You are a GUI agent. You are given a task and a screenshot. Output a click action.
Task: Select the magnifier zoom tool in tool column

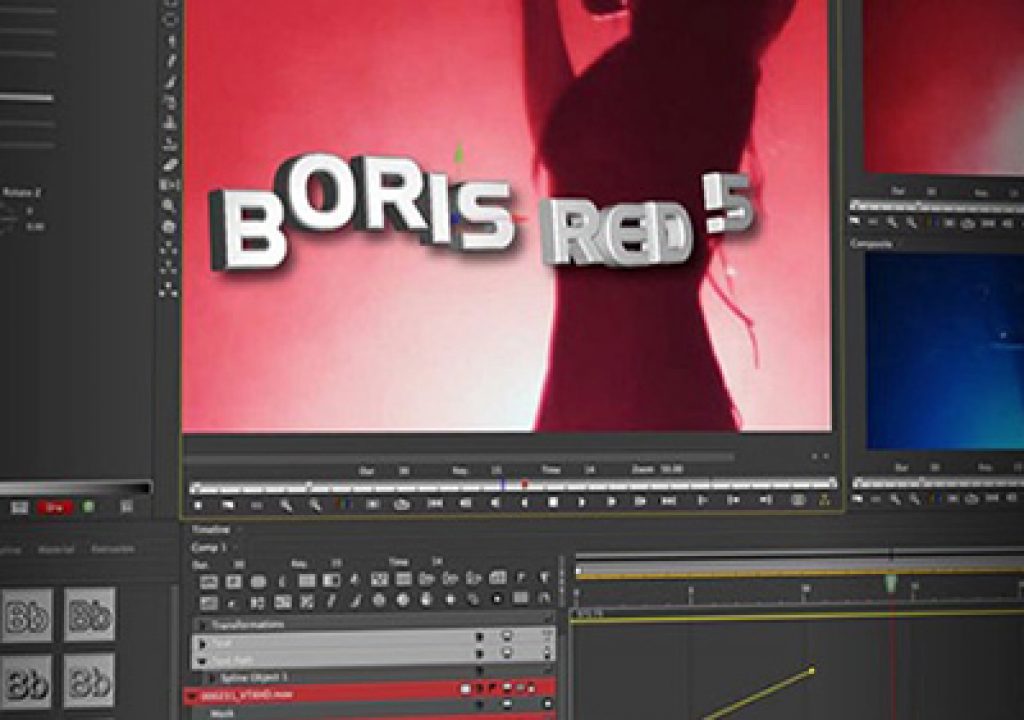[x=169, y=206]
